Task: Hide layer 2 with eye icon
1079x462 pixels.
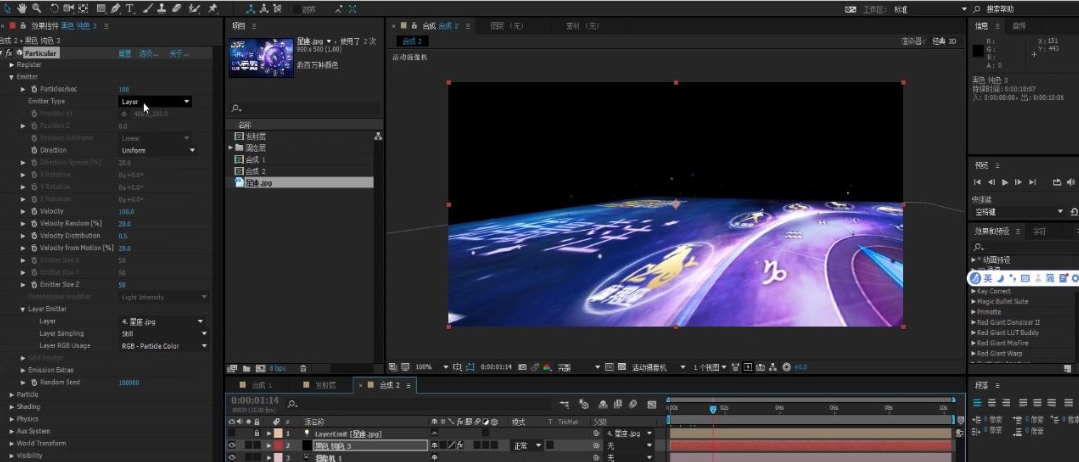Action: (231, 445)
